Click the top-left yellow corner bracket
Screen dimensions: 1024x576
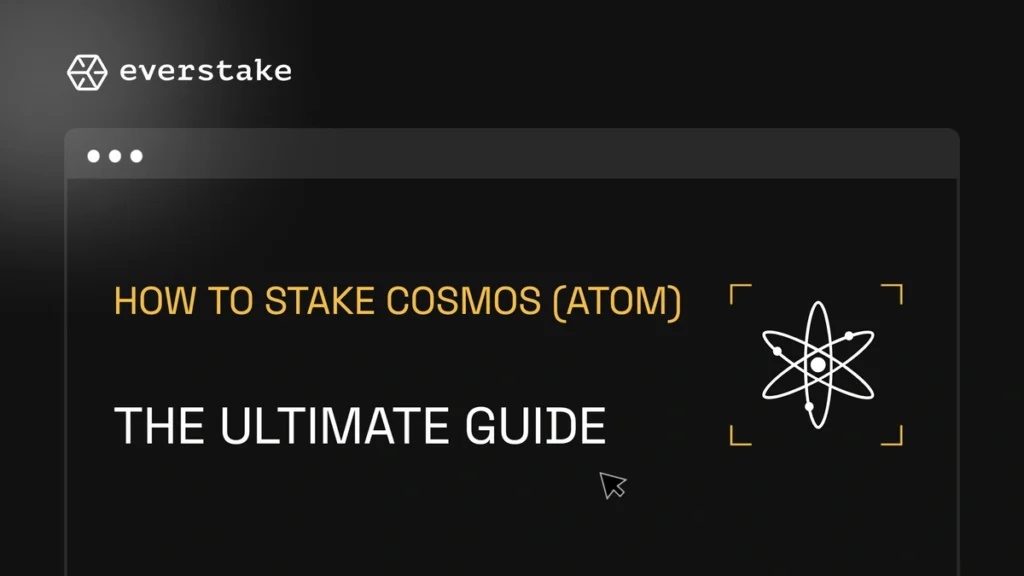[738, 292]
